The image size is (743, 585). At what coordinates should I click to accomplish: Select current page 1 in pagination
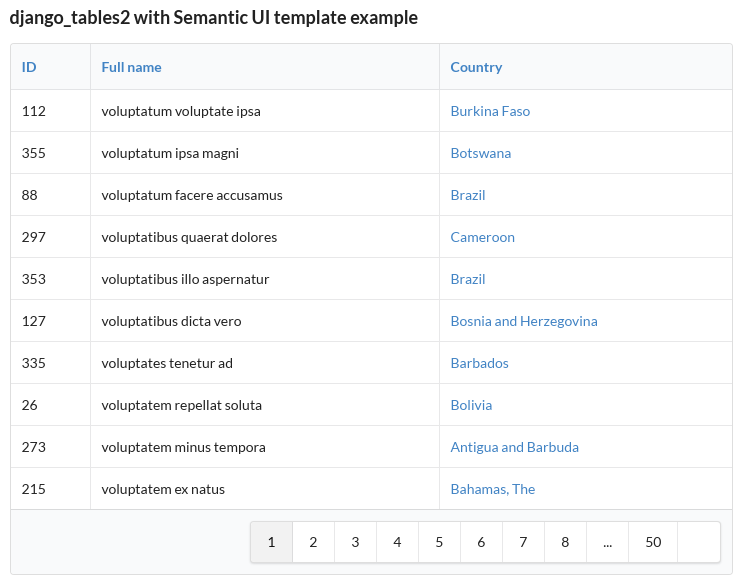(271, 542)
